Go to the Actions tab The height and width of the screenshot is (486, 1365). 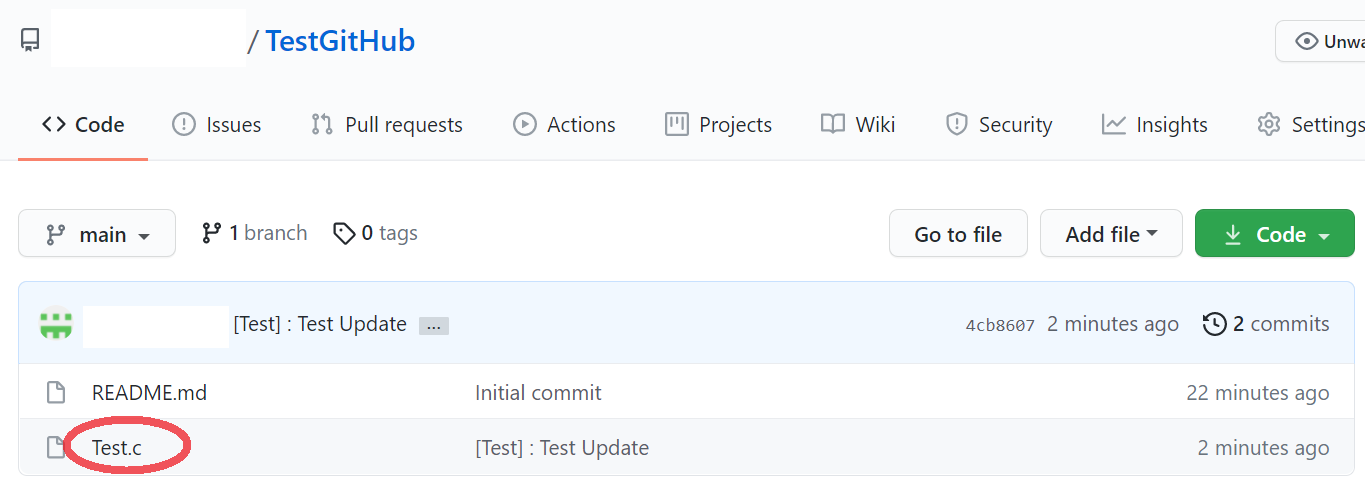pyautogui.click(x=564, y=125)
